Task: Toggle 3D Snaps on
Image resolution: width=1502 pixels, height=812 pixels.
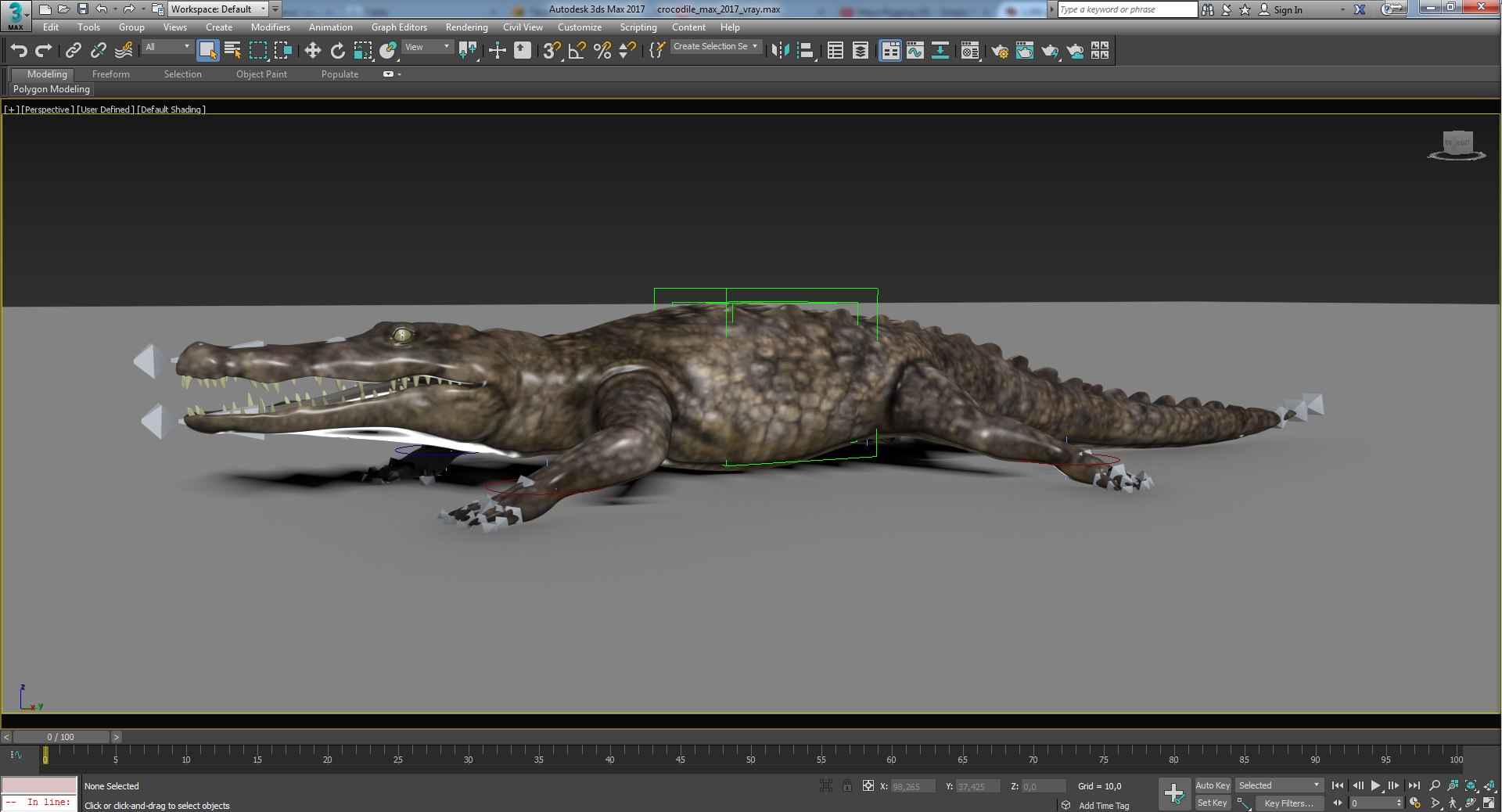Action: (x=552, y=51)
